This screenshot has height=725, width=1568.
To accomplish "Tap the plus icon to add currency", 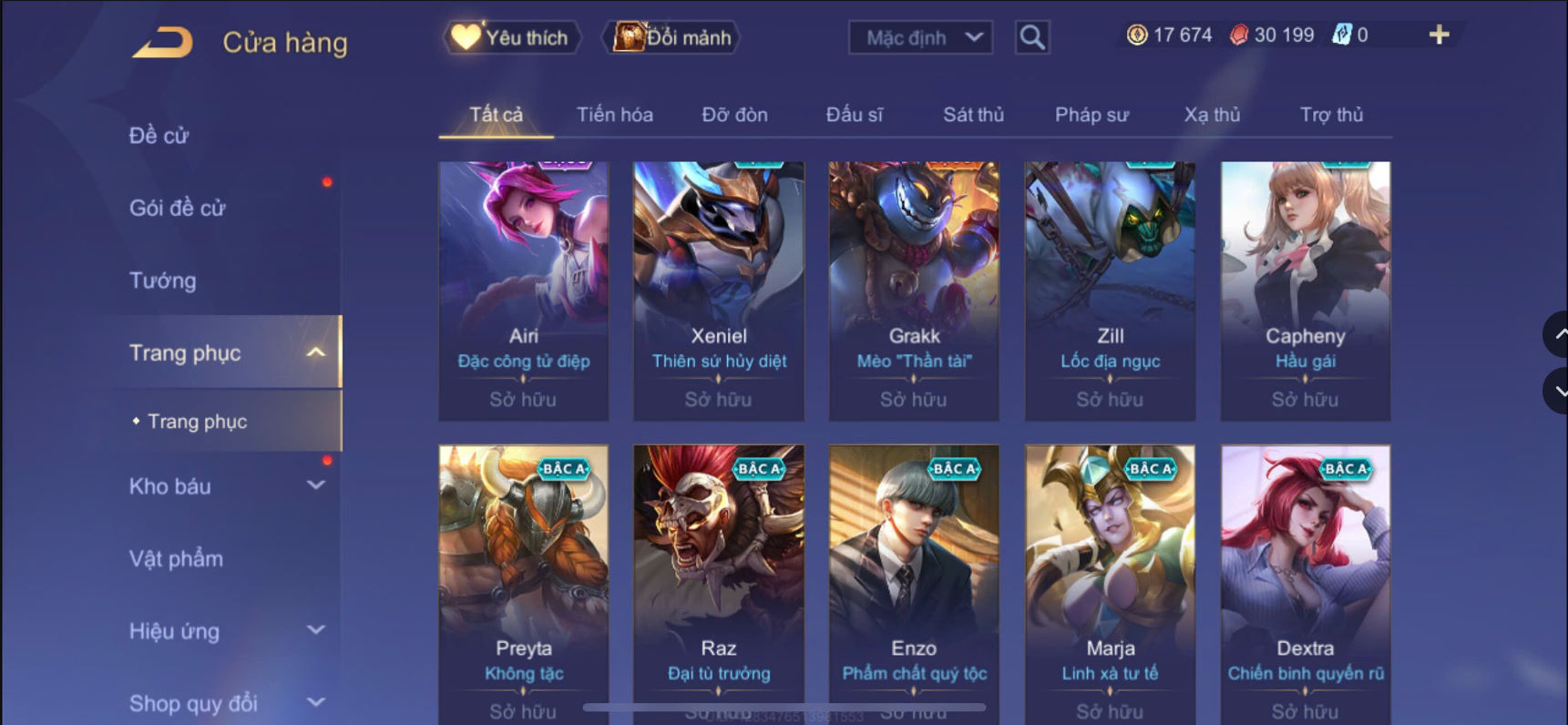I will pyautogui.click(x=1439, y=35).
